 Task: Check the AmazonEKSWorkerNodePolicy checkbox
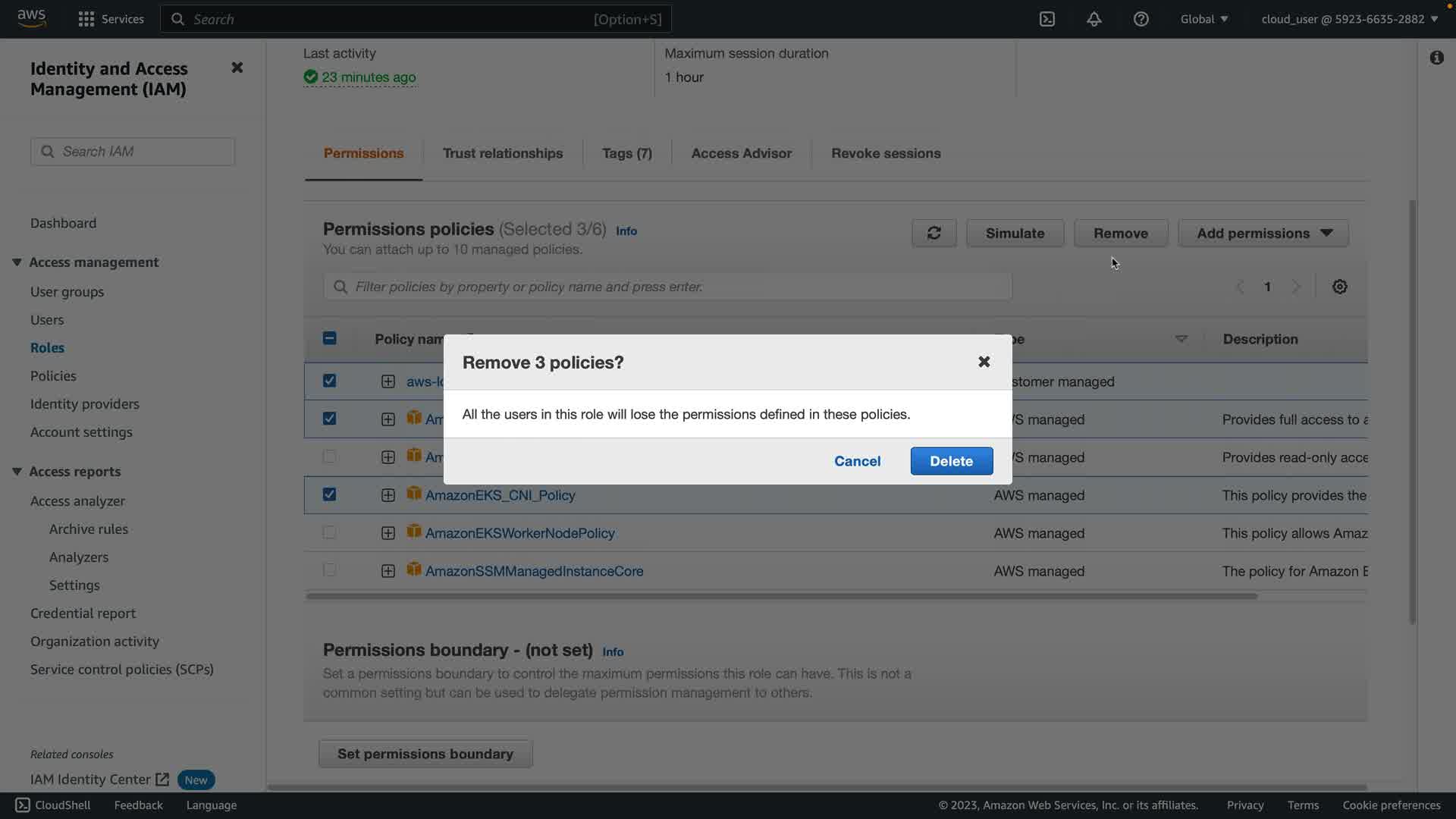[x=329, y=532]
